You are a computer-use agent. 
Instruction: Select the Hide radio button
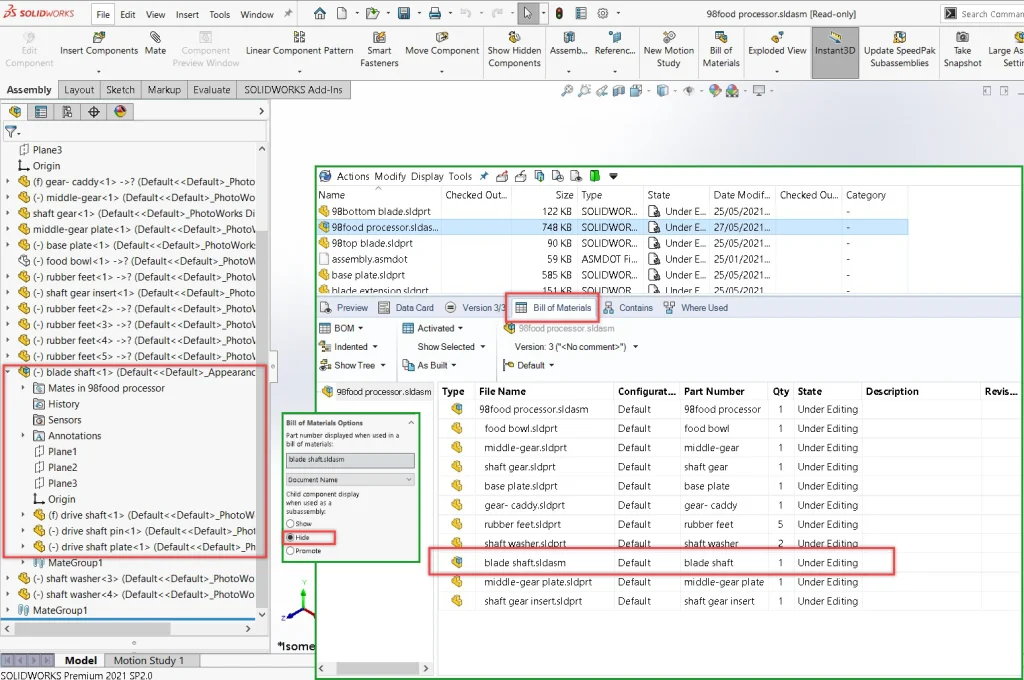[291, 537]
